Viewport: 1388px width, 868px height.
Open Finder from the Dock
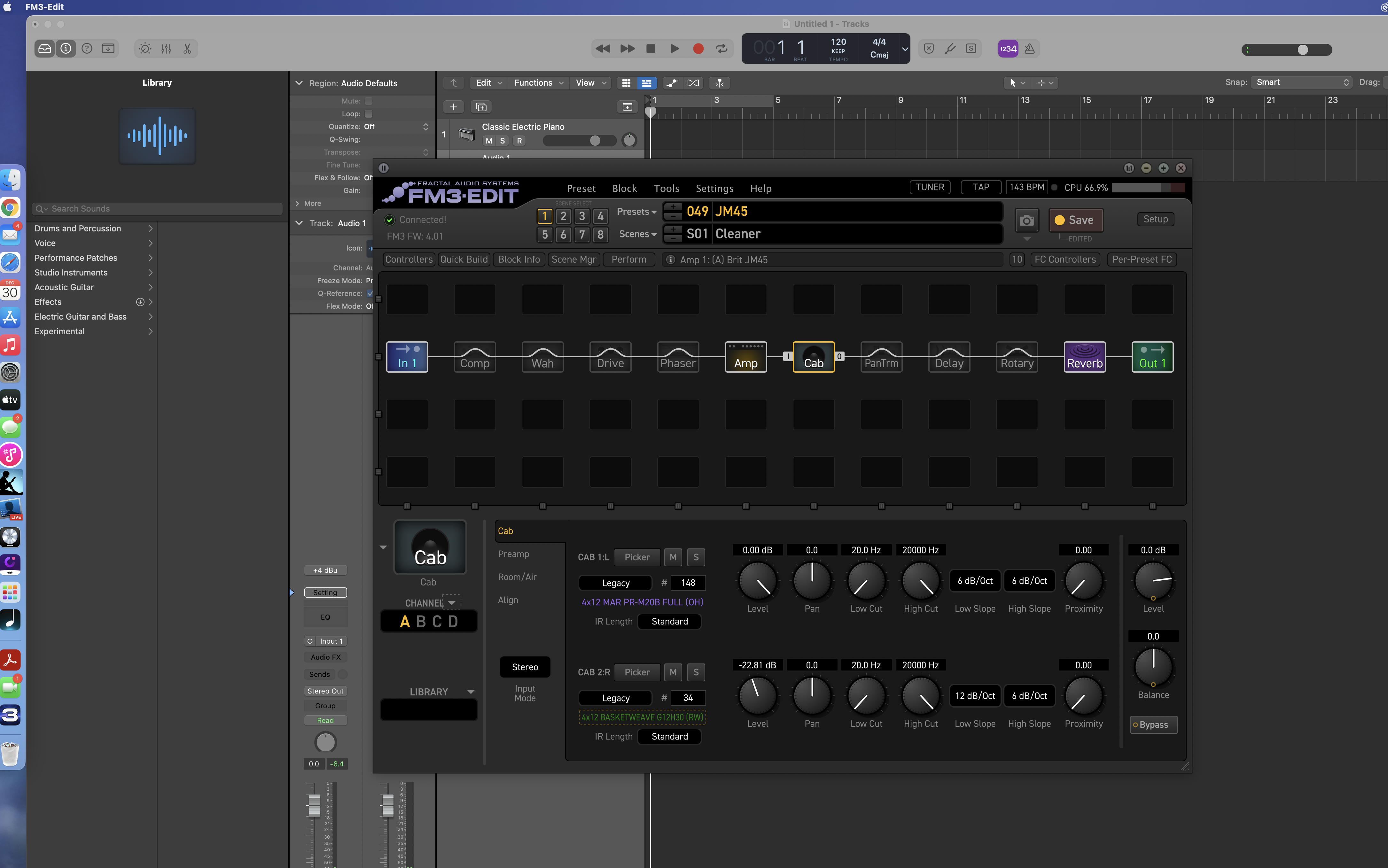(10, 180)
